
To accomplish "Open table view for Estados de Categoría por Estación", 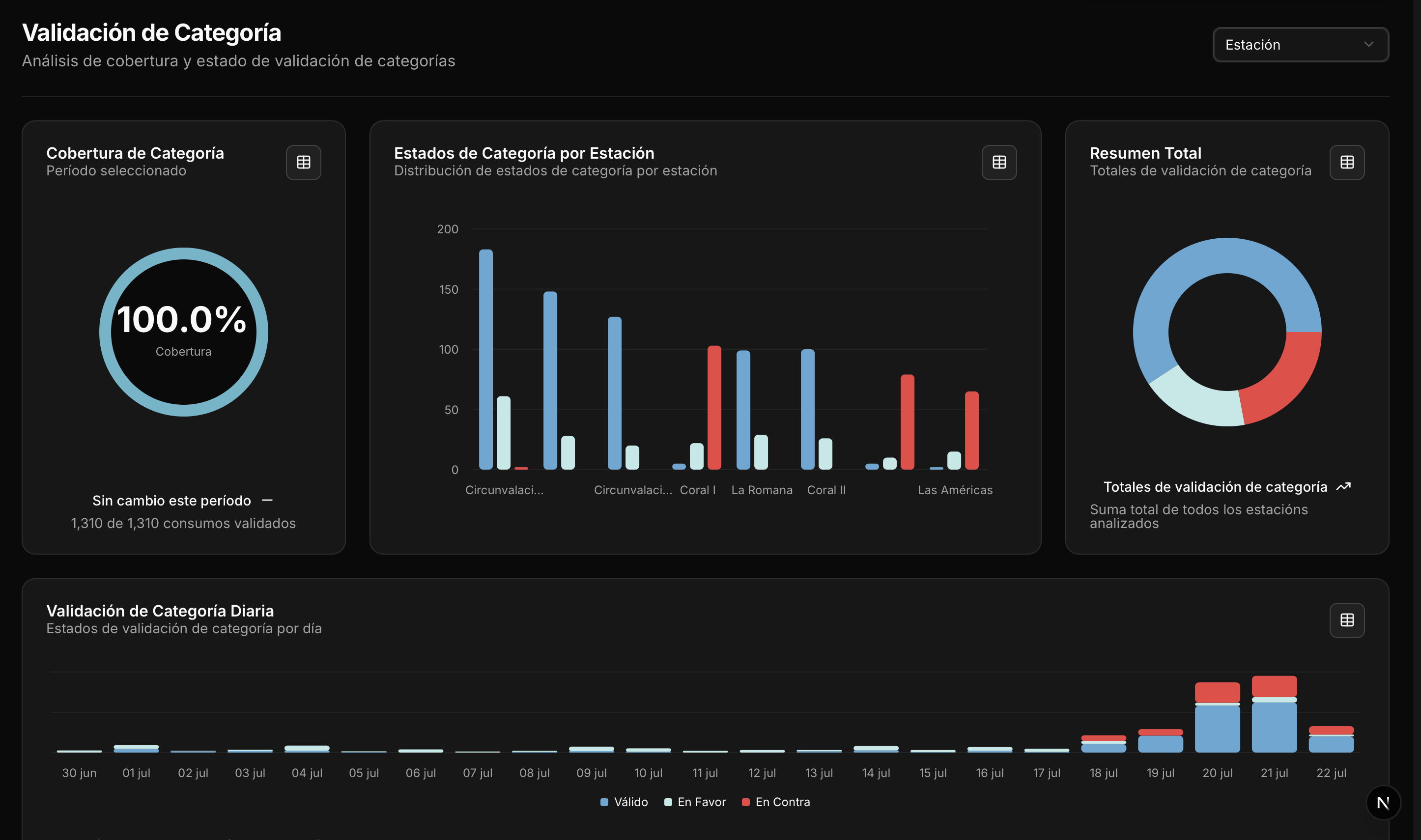I will tap(998, 163).
